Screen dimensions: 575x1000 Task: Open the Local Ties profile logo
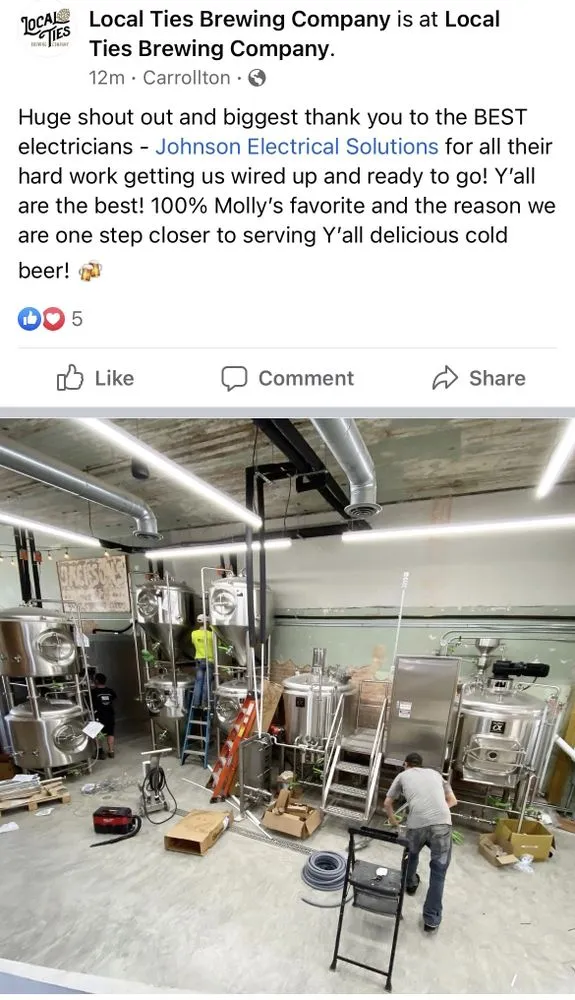point(46,31)
